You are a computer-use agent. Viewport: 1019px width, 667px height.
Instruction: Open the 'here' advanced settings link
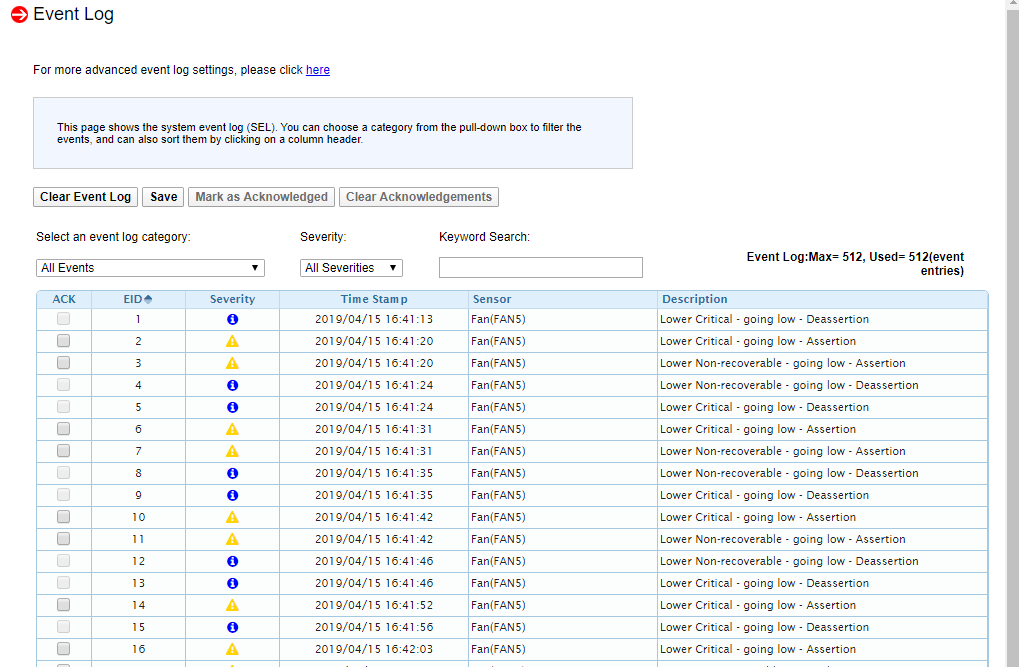point(318,70)
